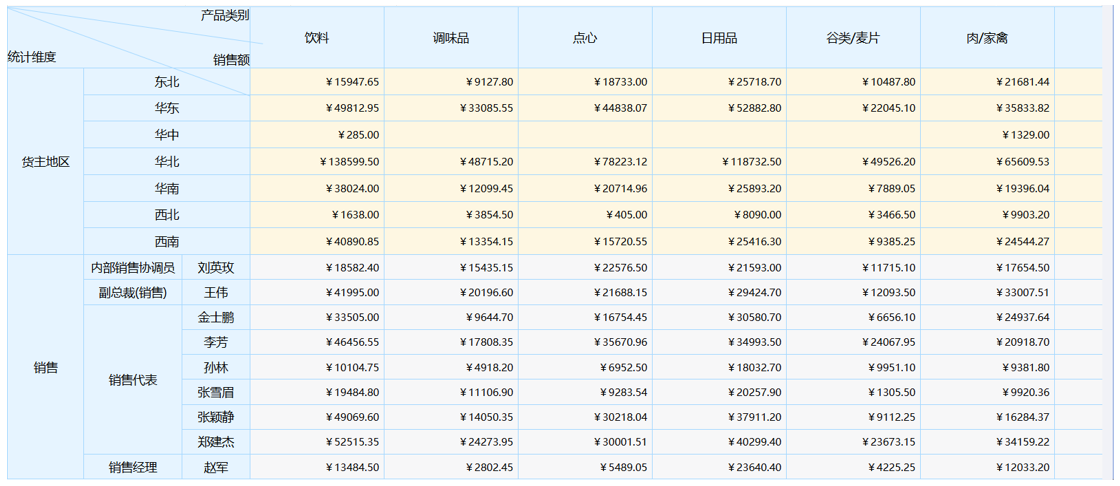Select the 日用品 column header
Screen dimensions: 1120x486
point(719,38)
